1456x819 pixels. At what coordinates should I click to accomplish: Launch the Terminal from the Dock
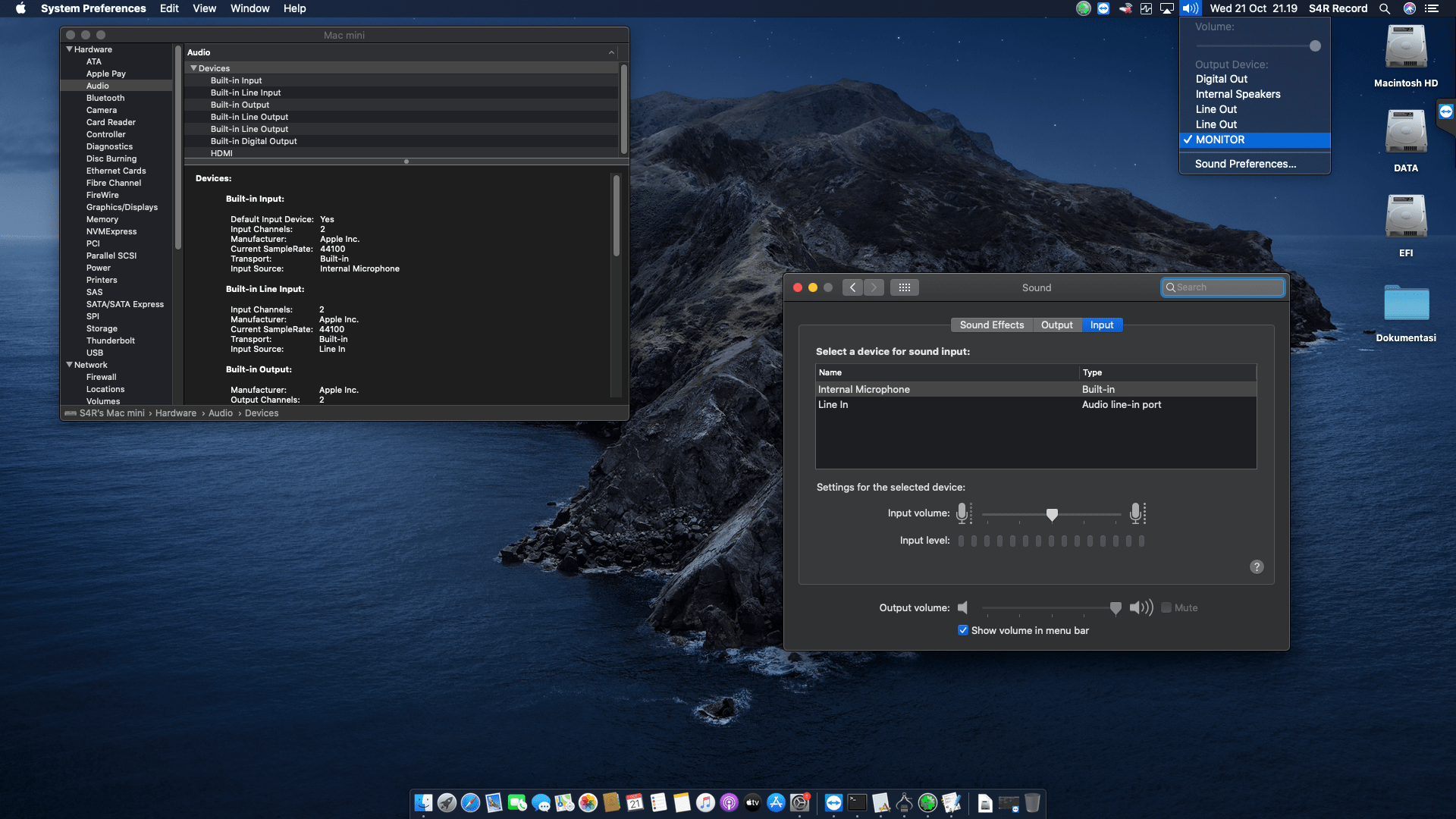point(855,802)
